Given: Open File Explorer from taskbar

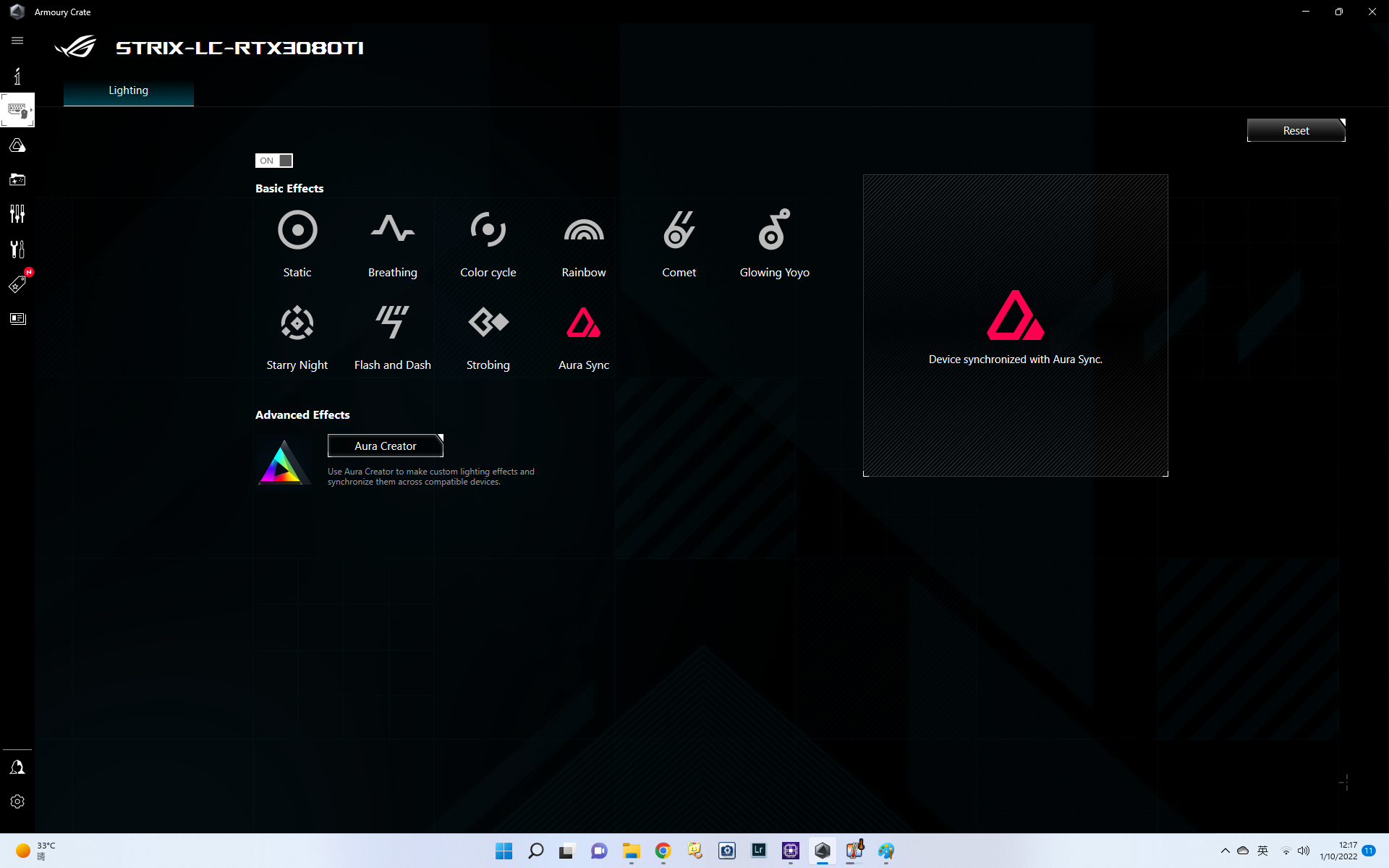Looking at the screenshot, I should coord(632,851).
